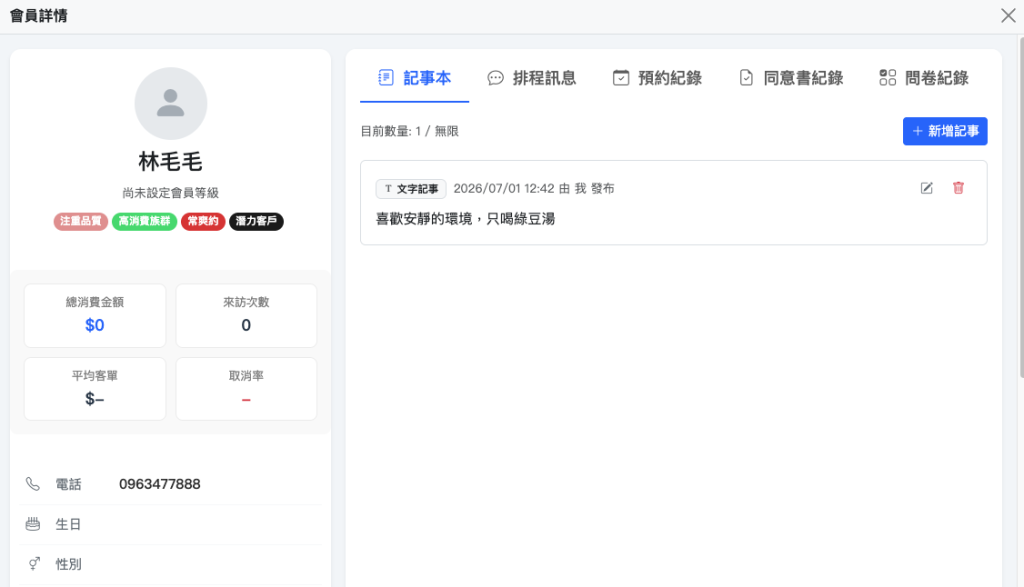The height and width of the screenshot is (587, 1024).
Task: Click the green 高消費族群 tag
Action: tap(144, 221)
